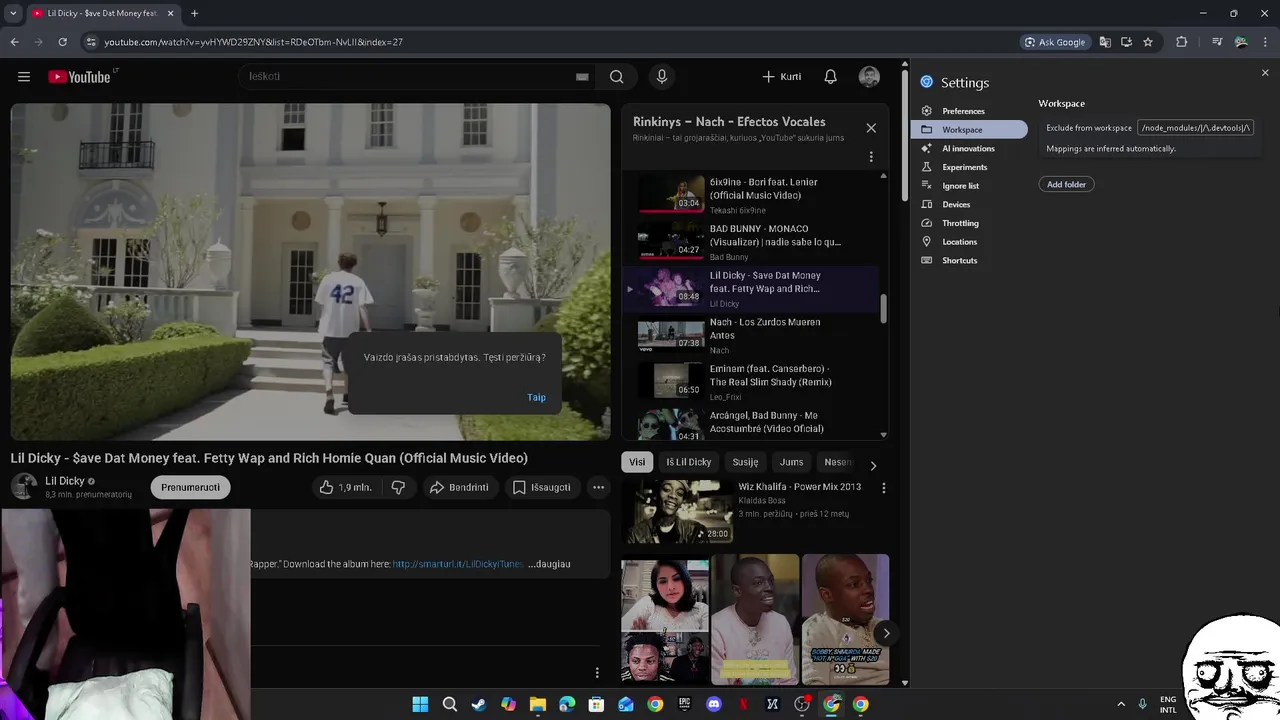Select the Jums filter chip
The width and height of the screenshot is (1280, 720).
791,462
